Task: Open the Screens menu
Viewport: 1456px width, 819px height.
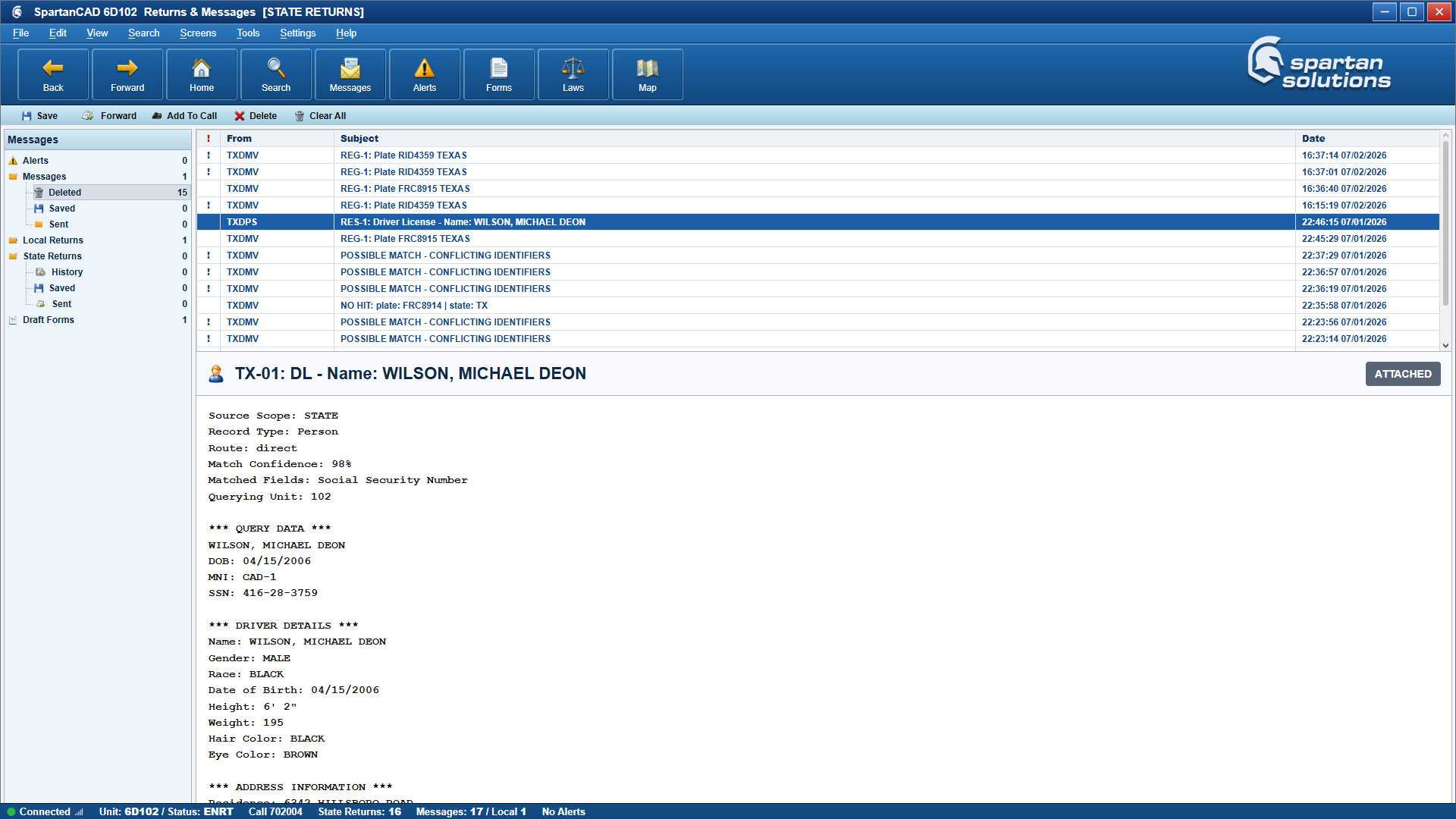Action: pos(198,33)
